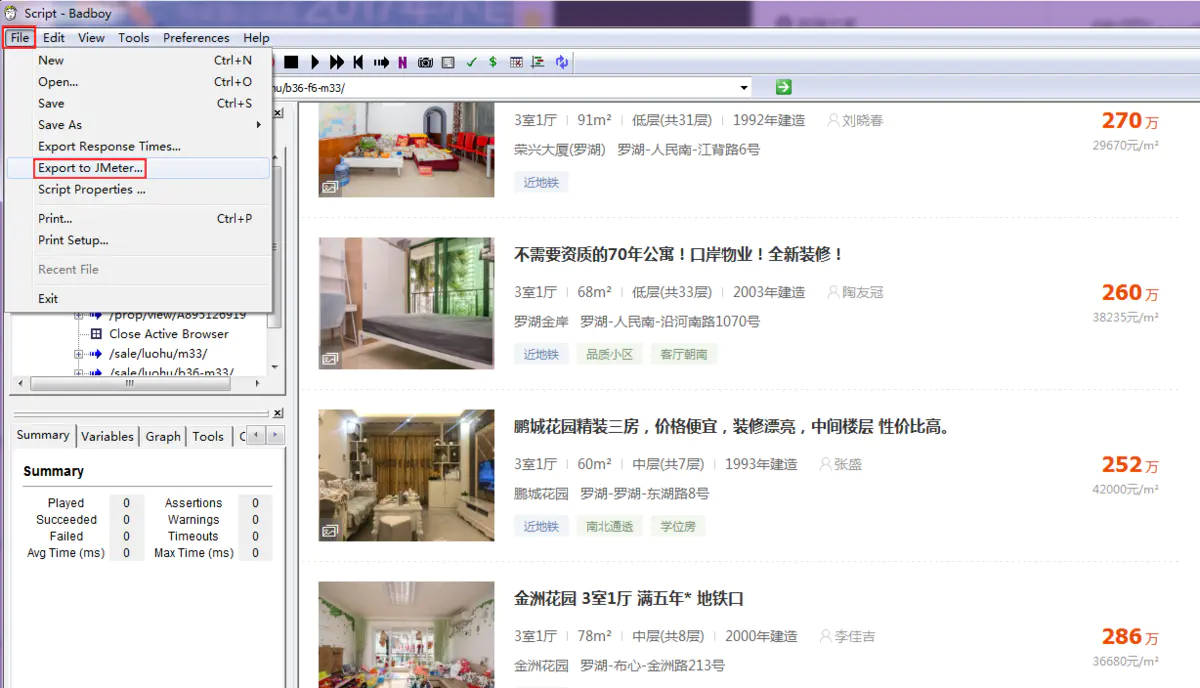Click the Play single step icon
This screenshot has height=688, width=1200.
coord(315,62)
